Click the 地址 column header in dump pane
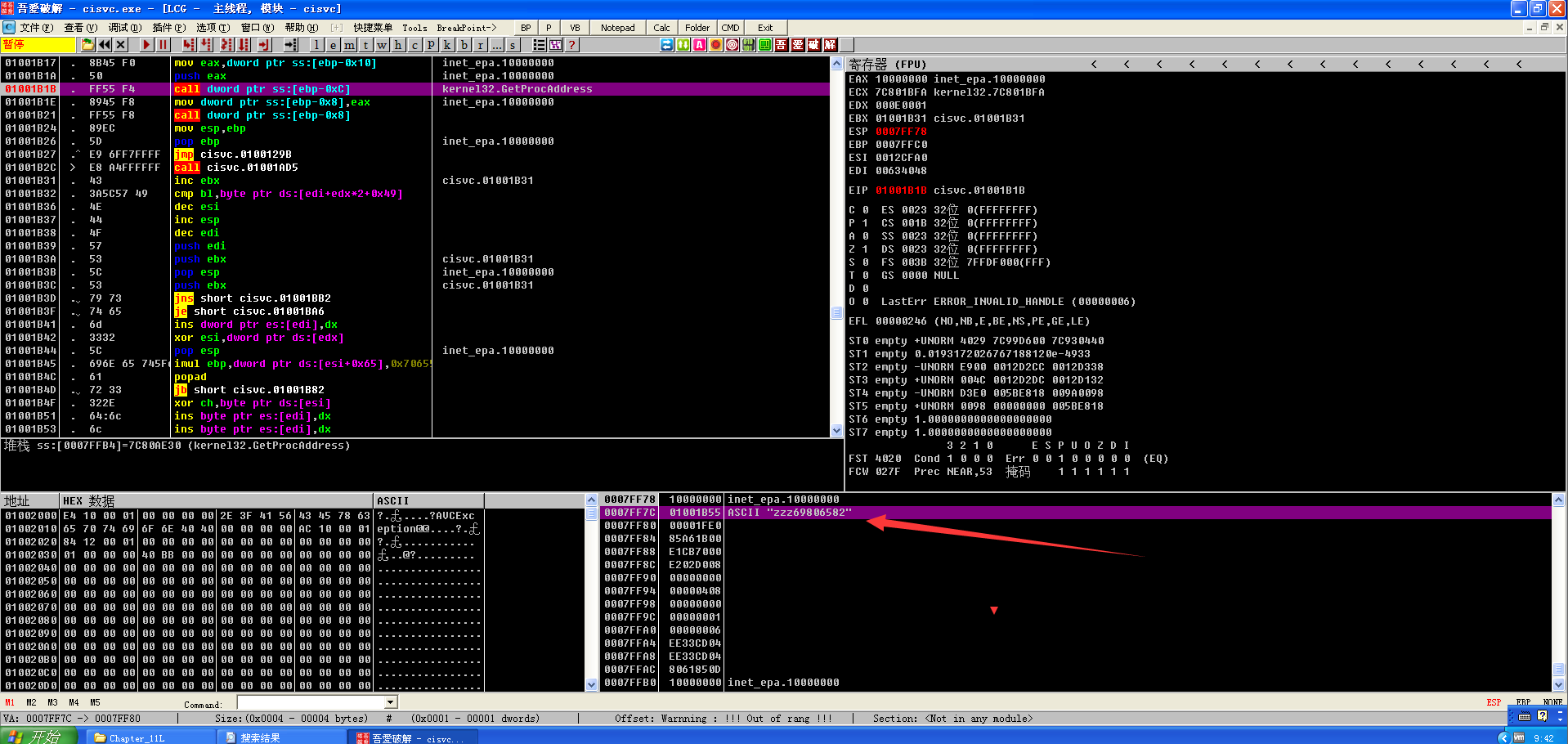1568x744 pixels. [x=30, y=500]
